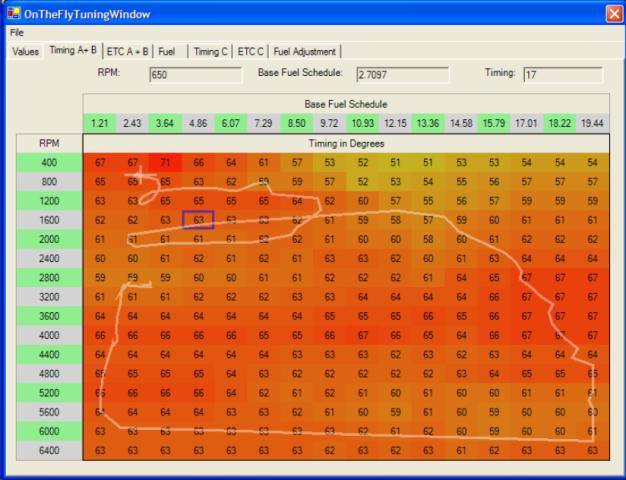Click the Timing field showing 17

[x=562, y=74]
